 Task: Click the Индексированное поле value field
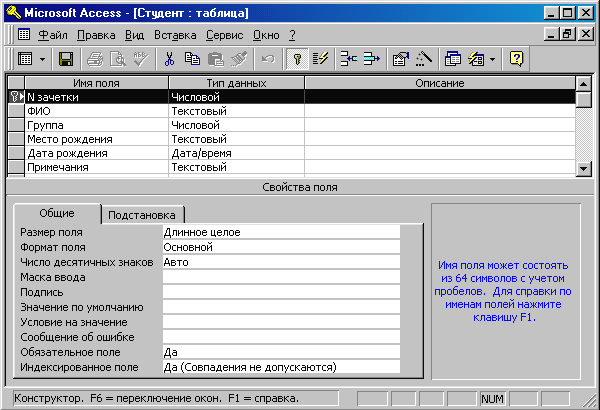click(x=281, y=367)
